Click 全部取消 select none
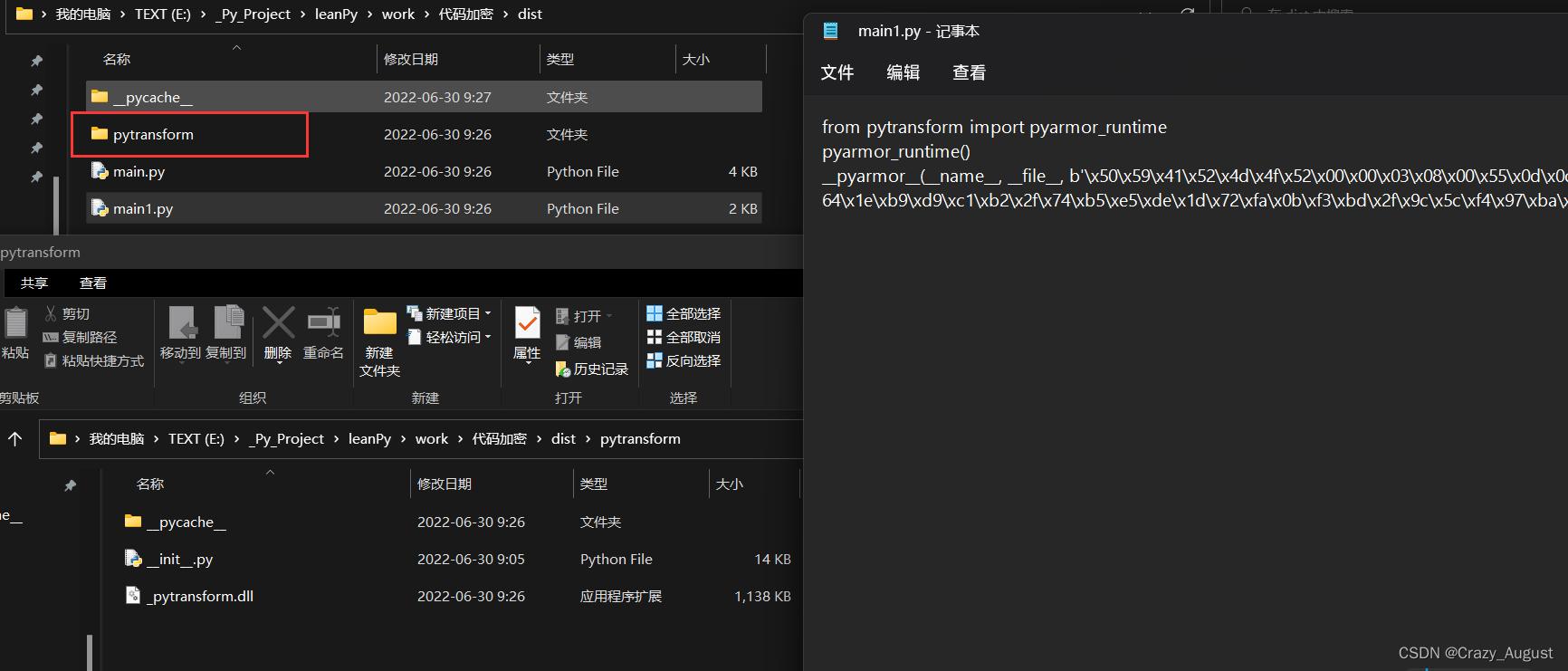Image resolution: width=1568 pixels, height=671 pixels. pyautogui.click(x=684, y=337)
